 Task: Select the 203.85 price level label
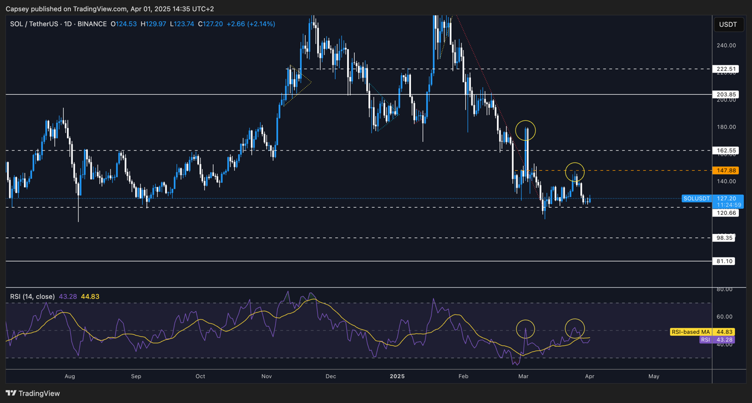pos(724,95)
